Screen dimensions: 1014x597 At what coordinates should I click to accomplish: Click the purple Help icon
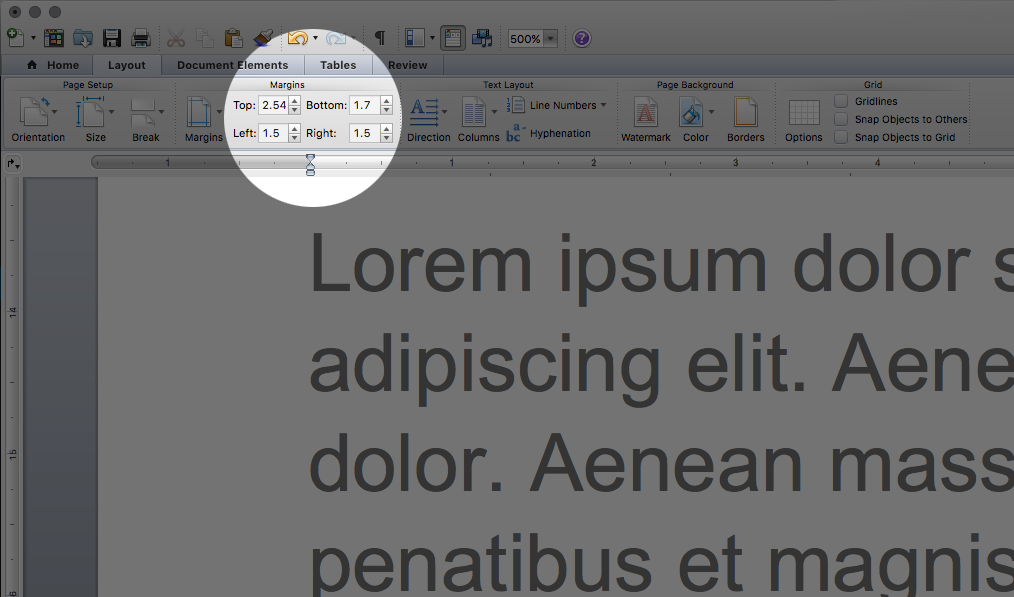582,38
